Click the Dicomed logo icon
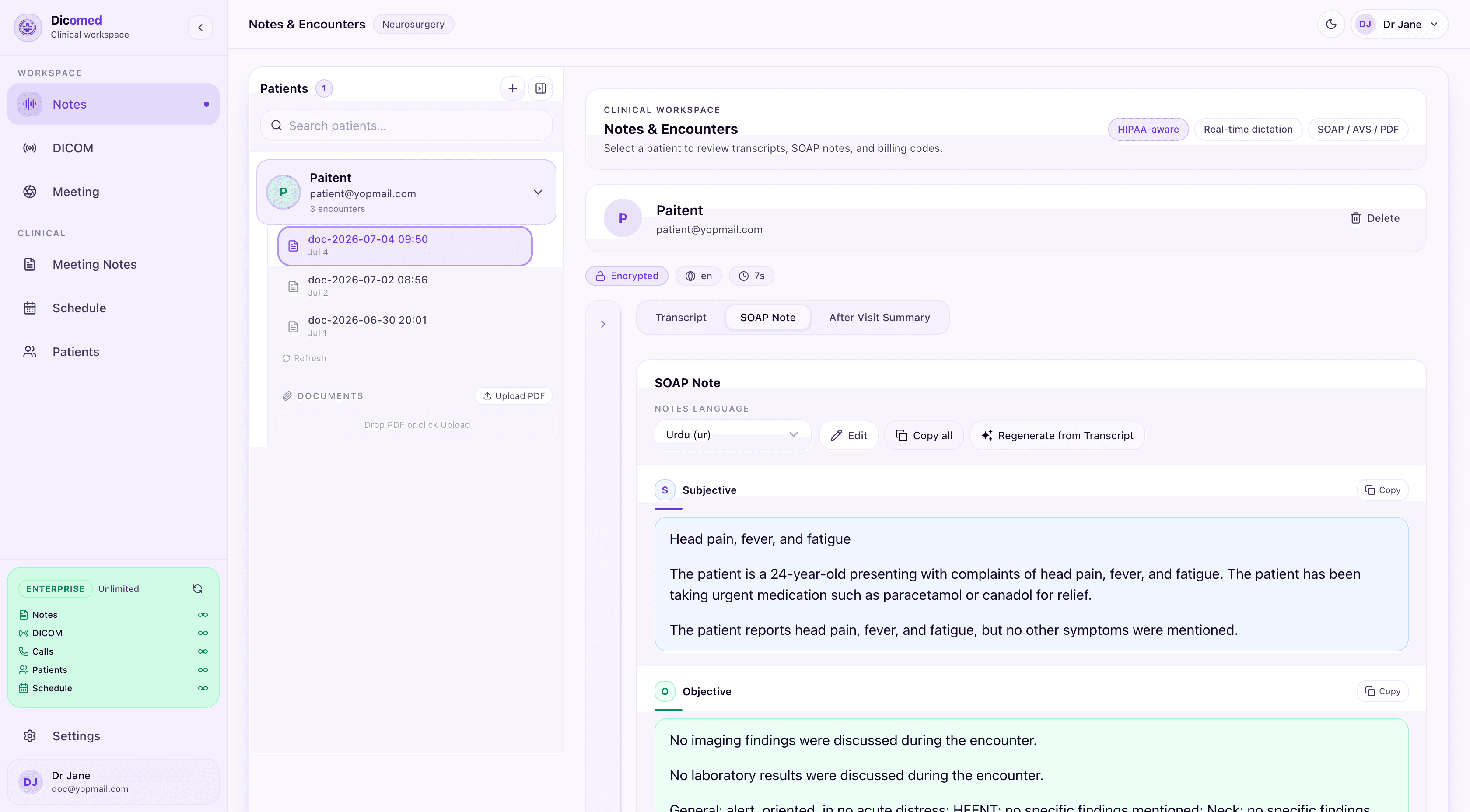 (28, 28)
